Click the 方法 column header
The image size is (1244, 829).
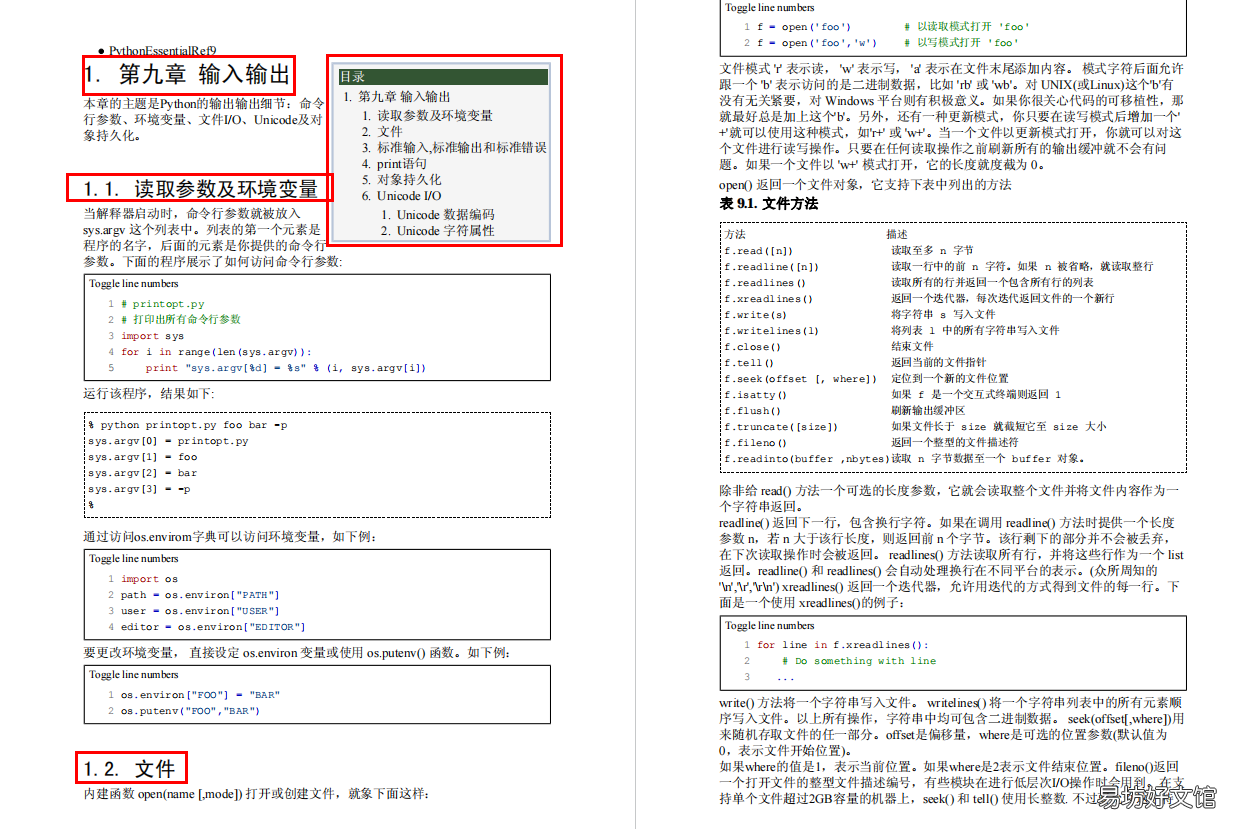(734, 234)
